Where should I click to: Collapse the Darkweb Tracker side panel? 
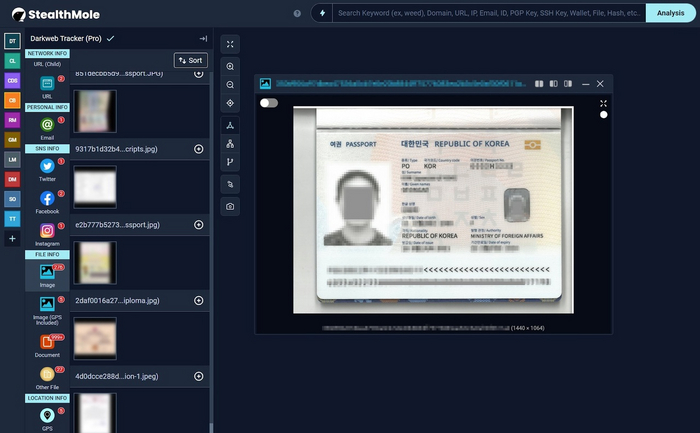pos(203,38)
